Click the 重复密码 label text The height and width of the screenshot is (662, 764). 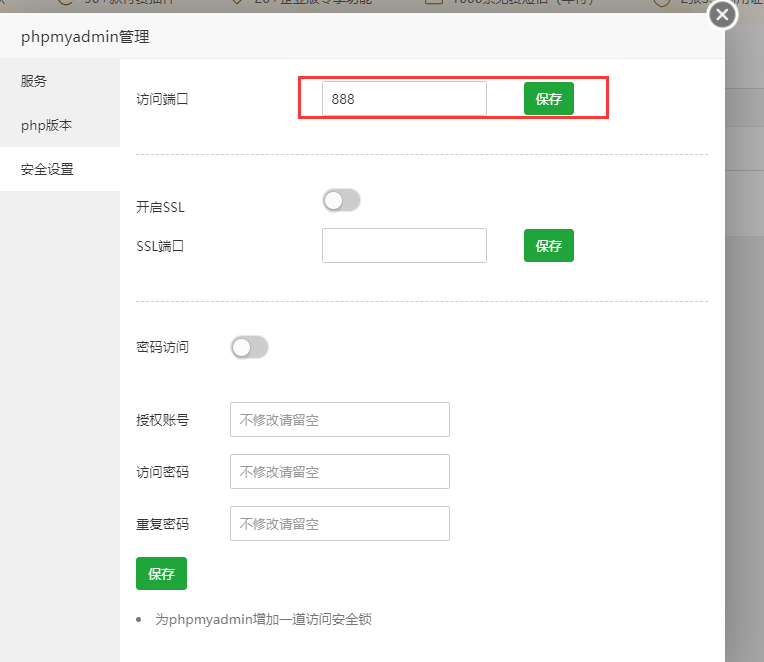pyautogui.click(x=162, y=524)
